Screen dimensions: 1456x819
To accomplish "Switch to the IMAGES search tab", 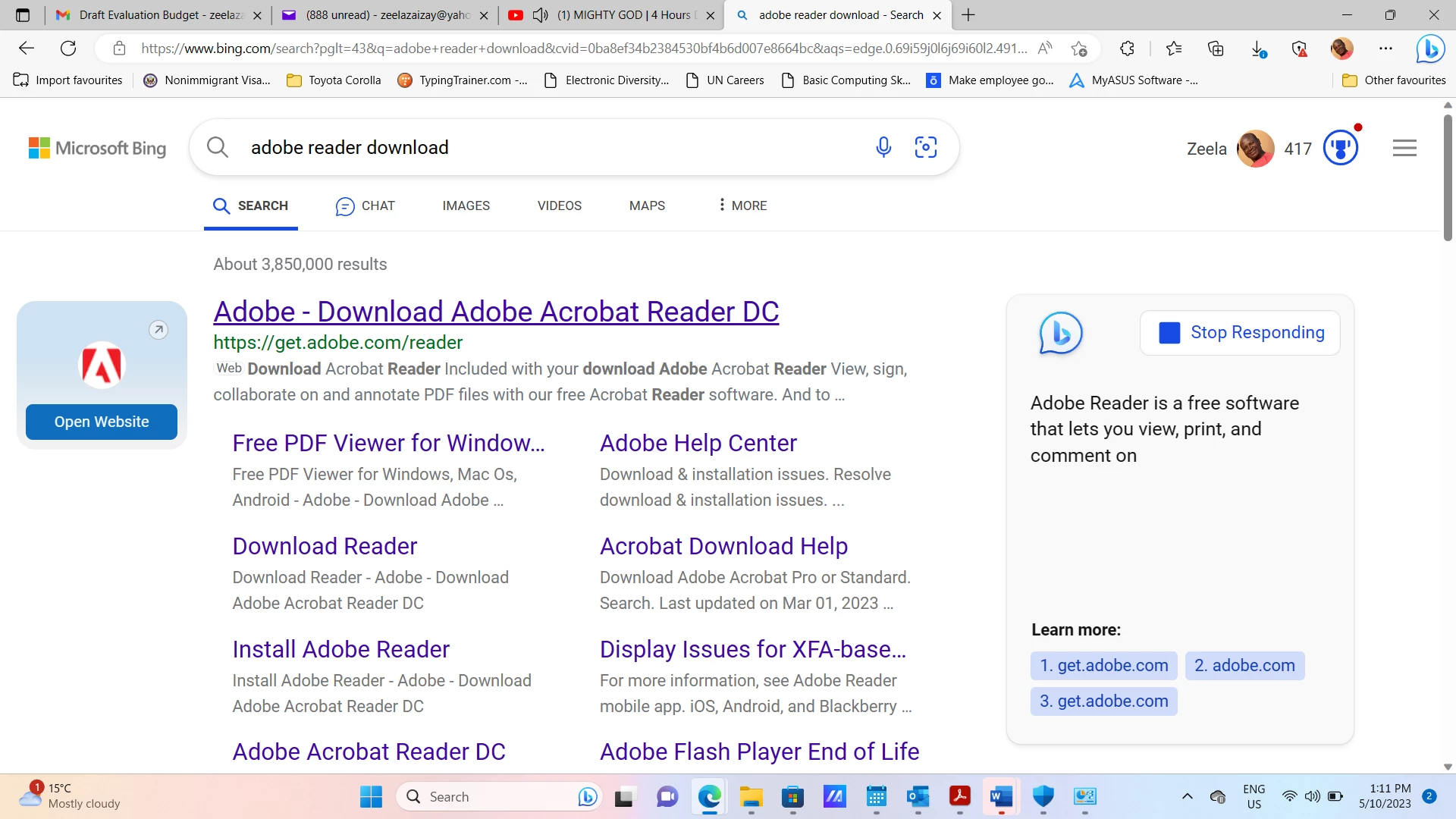I will tap(466, 206).
